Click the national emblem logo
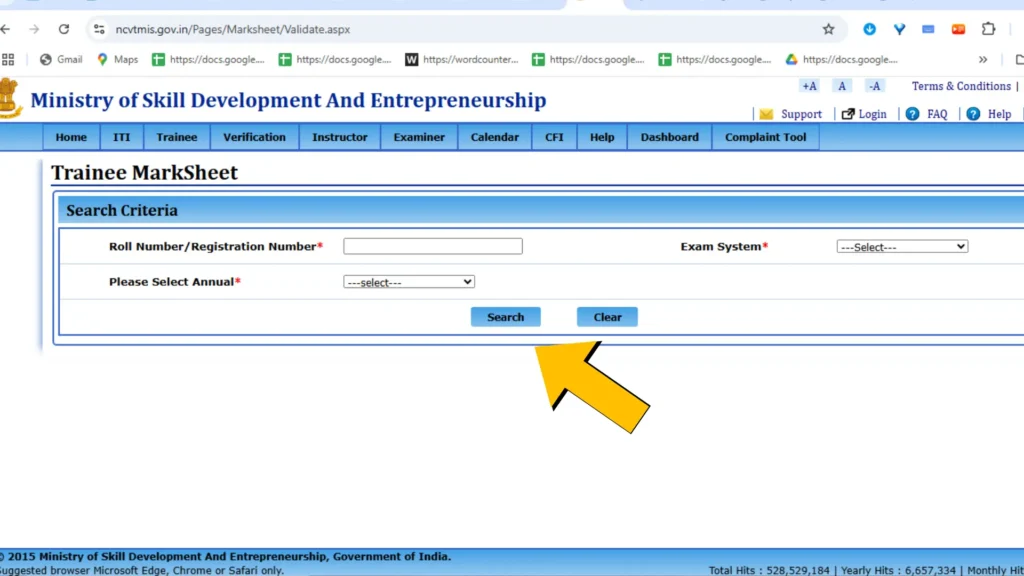Image resolution: width=1024 pixels, height=576 pixels. coord(10,98)
